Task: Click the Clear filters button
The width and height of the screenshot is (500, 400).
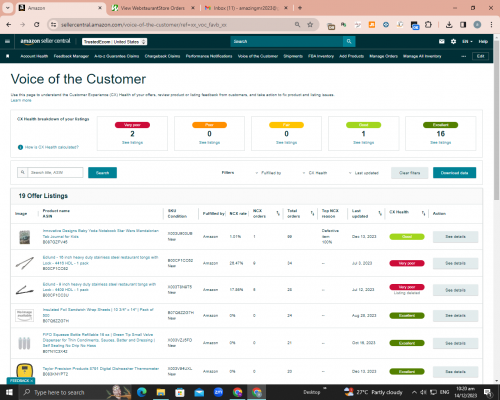Action: click(410, 173)
